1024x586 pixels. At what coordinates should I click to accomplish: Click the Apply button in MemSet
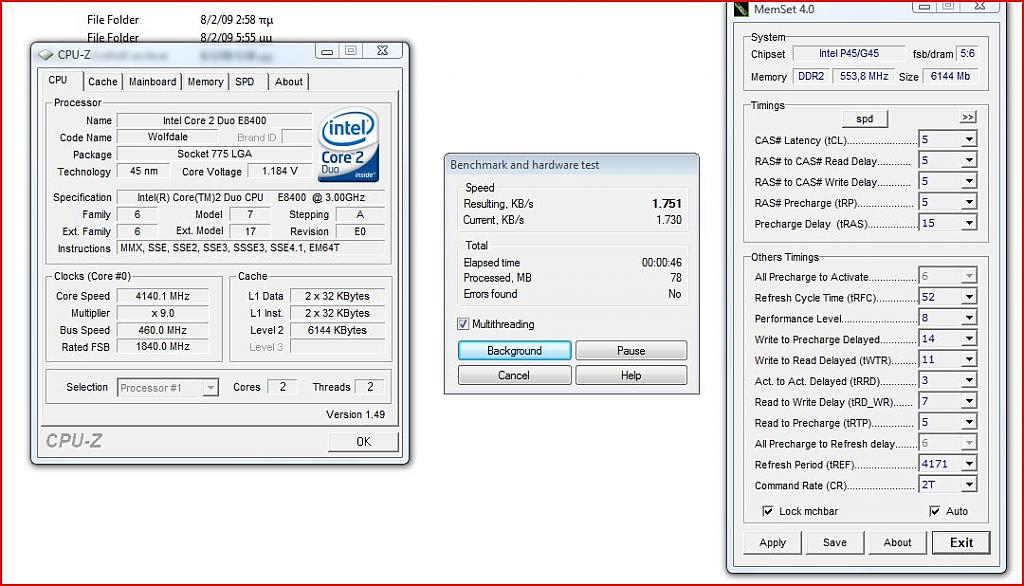coord(773,543)
